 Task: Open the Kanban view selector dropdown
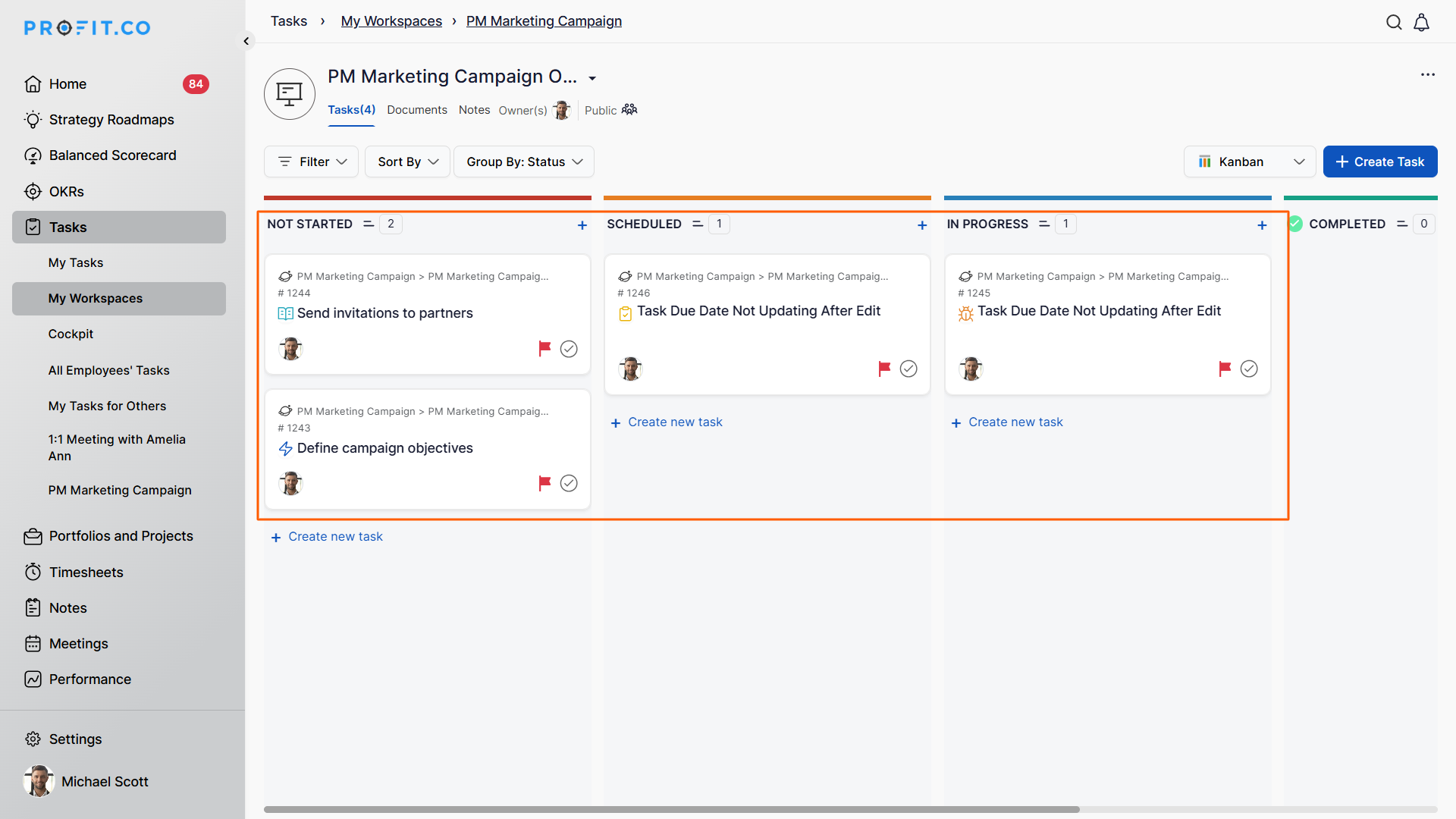[1250, 162]
